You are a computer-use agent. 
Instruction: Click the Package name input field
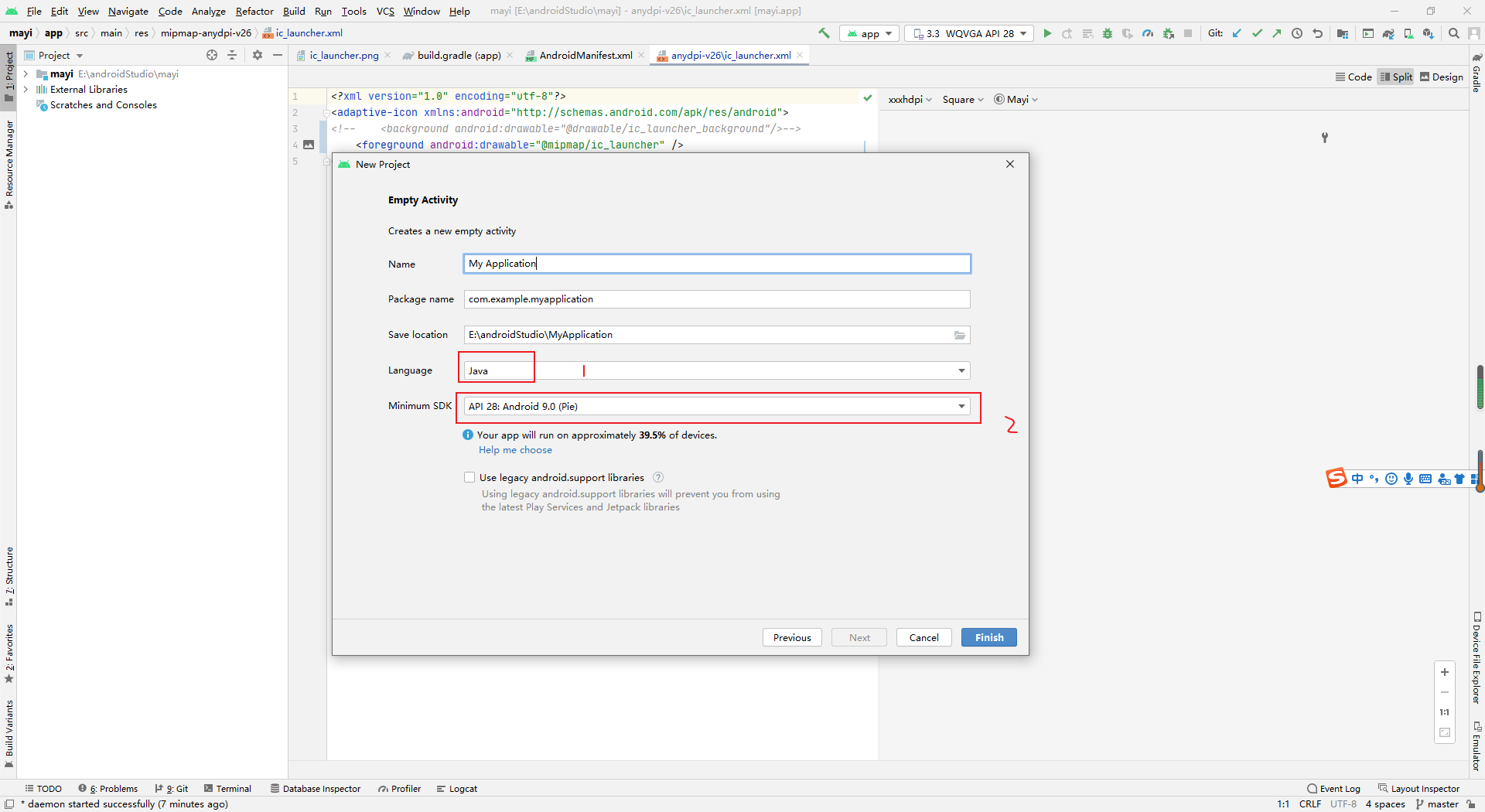pos(717,299)
